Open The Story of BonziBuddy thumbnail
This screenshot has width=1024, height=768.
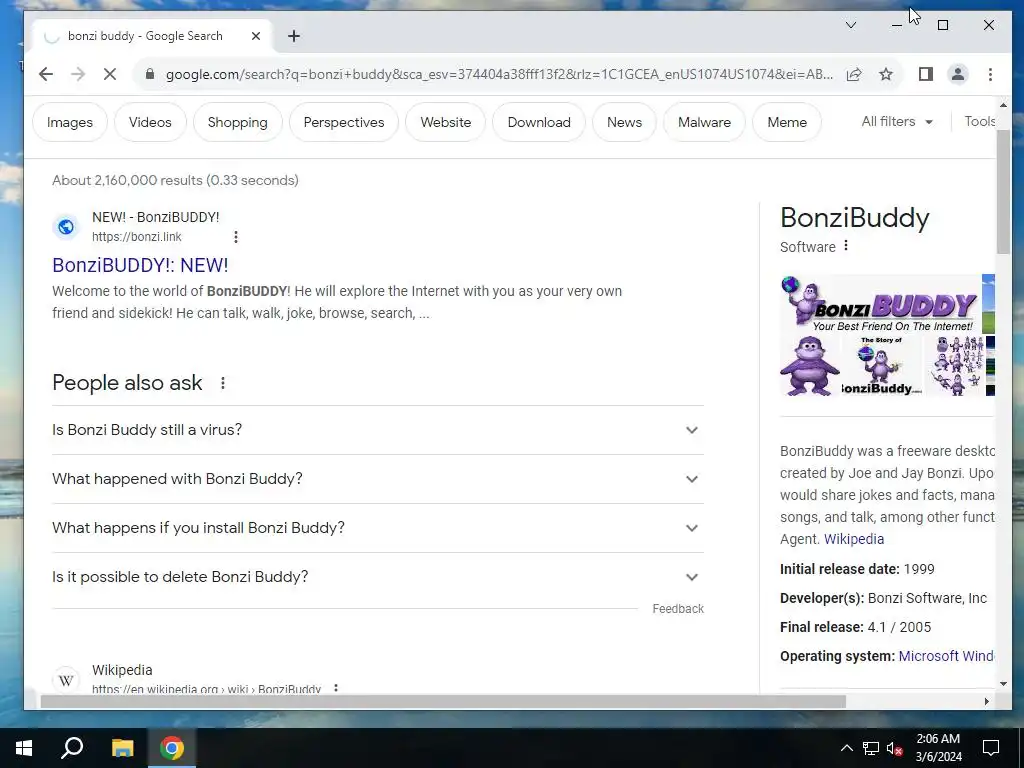click(x=882, y=366)
